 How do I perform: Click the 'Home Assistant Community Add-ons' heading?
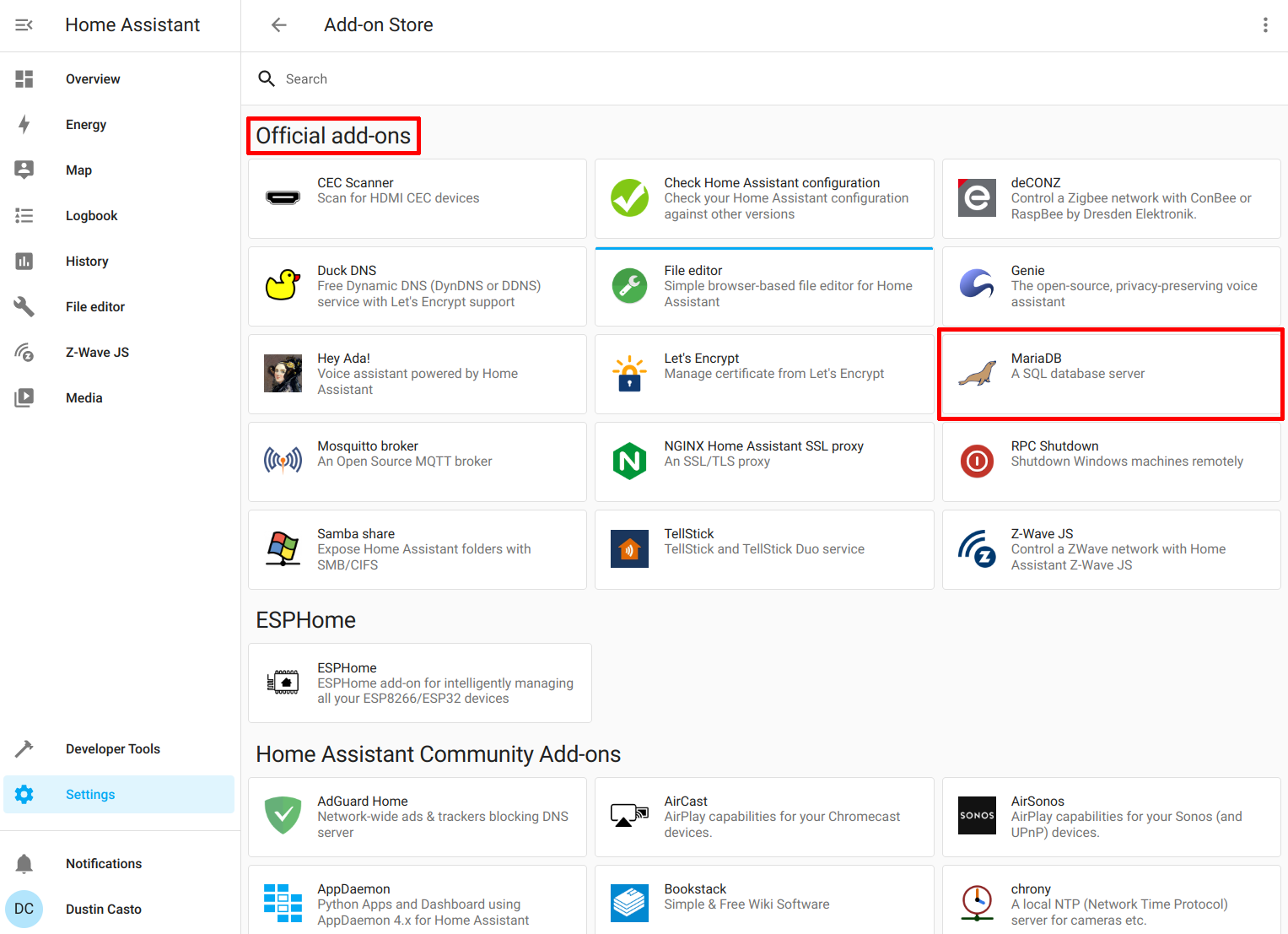click(439, 754)
